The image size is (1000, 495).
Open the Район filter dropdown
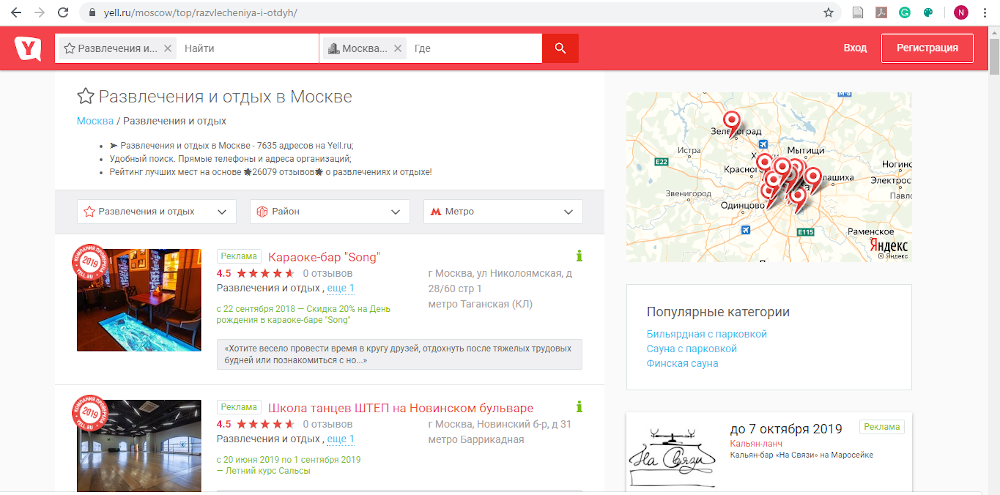click(x=330, y=211)
